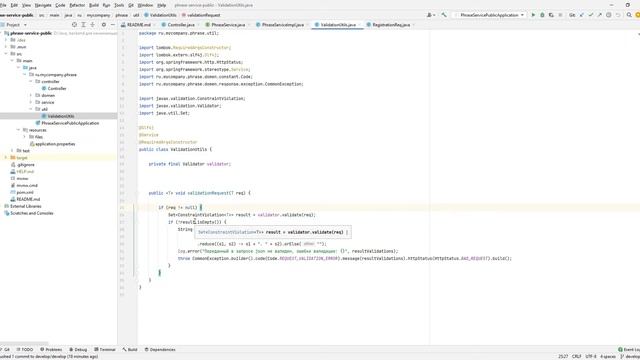Viewport: 640px width, 360px height.
Task: Open the Build tool window
Action: click(130, 350)
